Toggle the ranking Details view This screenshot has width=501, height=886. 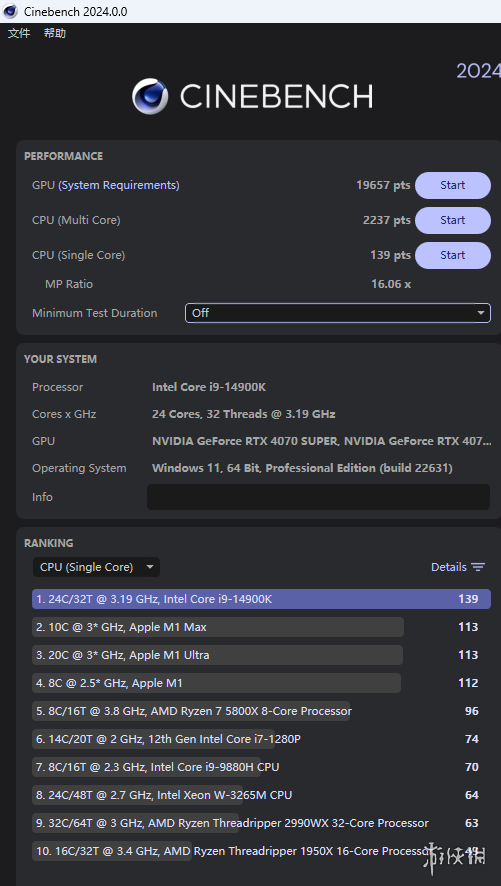tap(458, 567)
